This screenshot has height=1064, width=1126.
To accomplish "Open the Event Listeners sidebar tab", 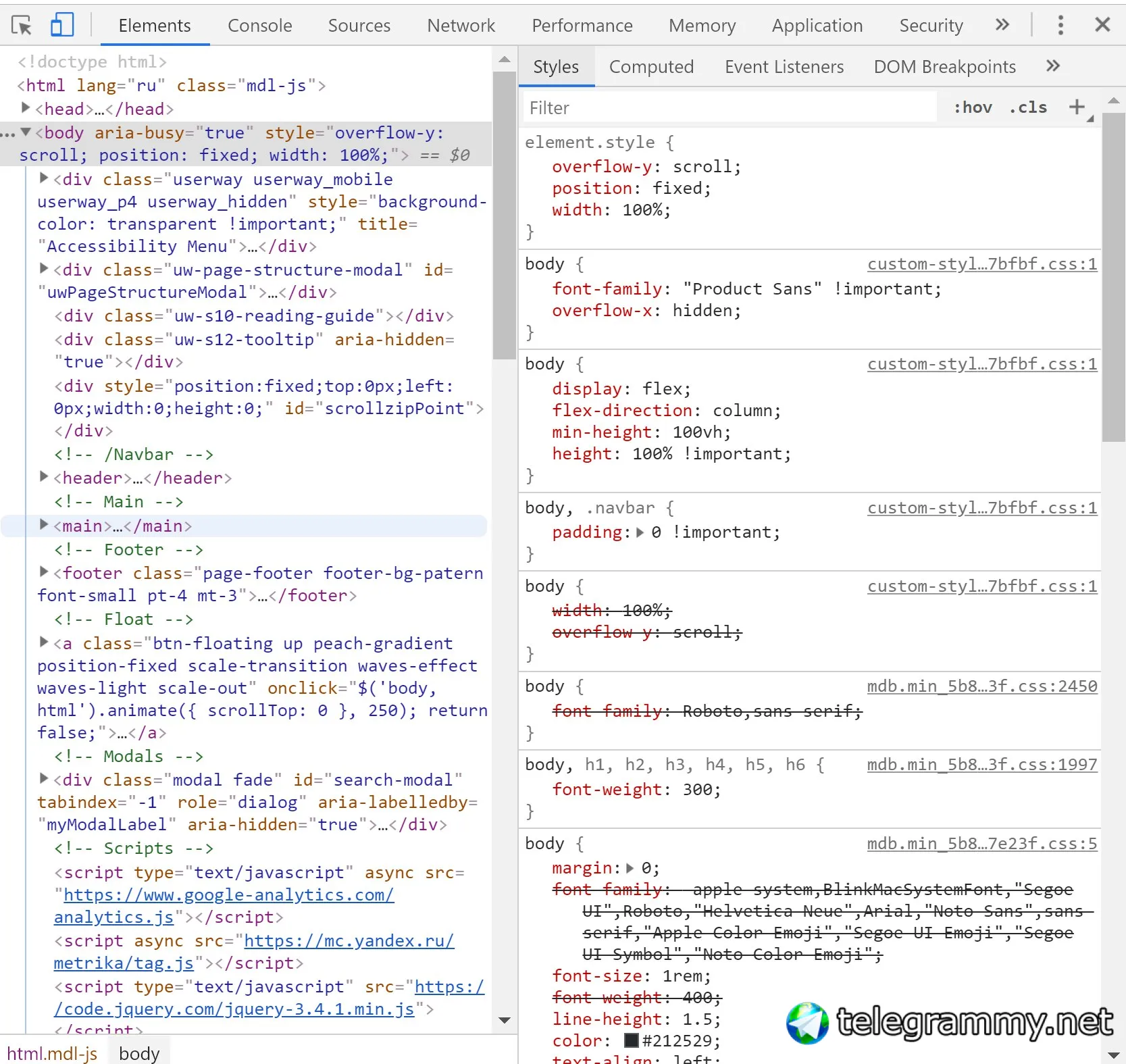I will [784, 67].
